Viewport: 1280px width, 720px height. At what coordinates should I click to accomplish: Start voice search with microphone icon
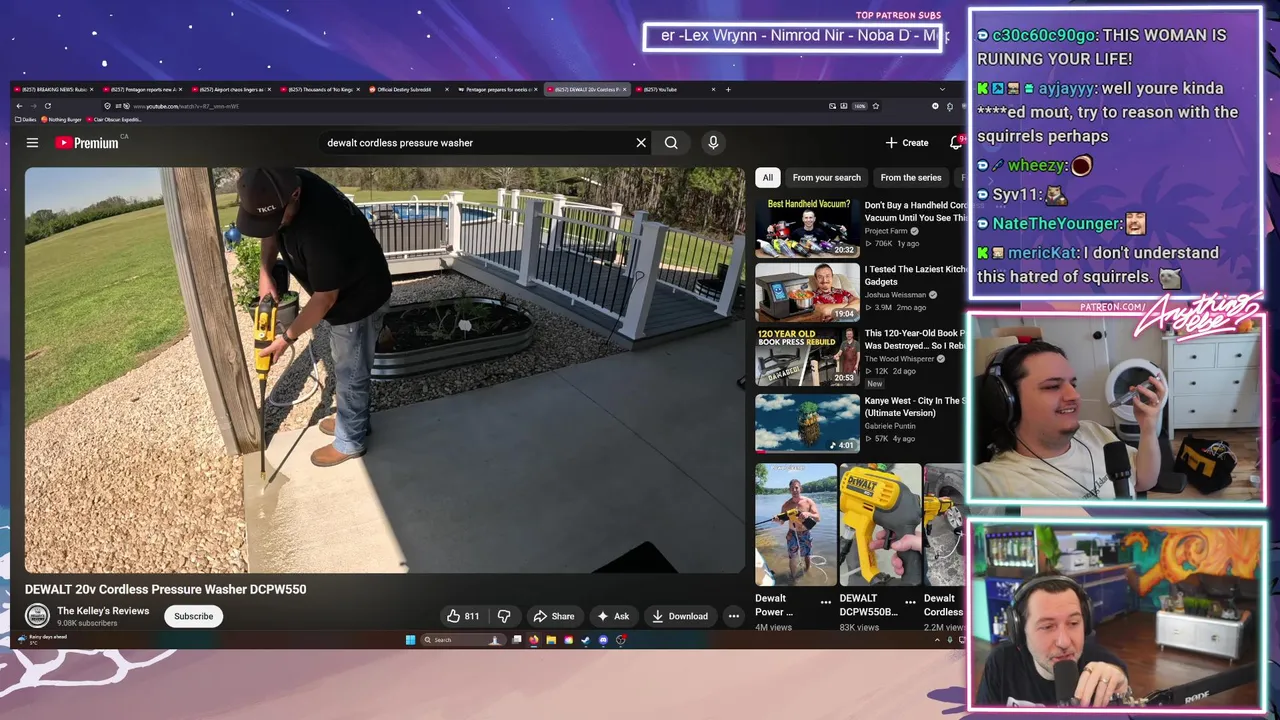[x=713, y=143]
